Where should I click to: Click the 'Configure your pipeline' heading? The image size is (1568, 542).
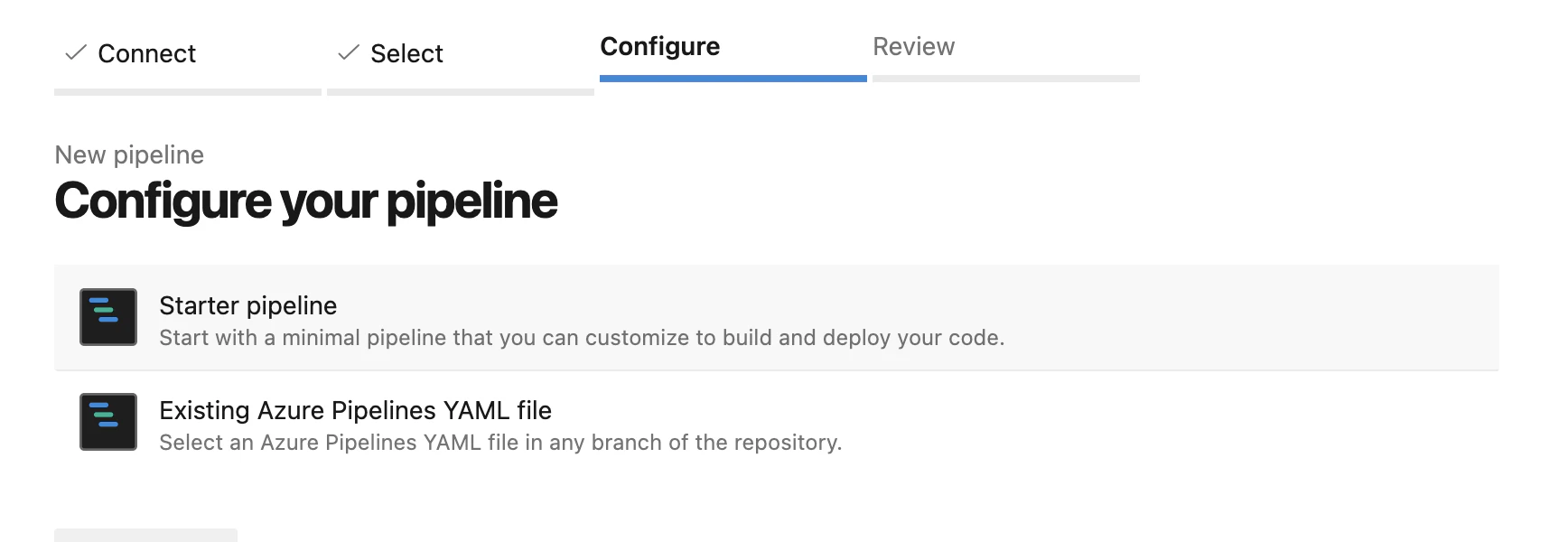coord(306,201)
